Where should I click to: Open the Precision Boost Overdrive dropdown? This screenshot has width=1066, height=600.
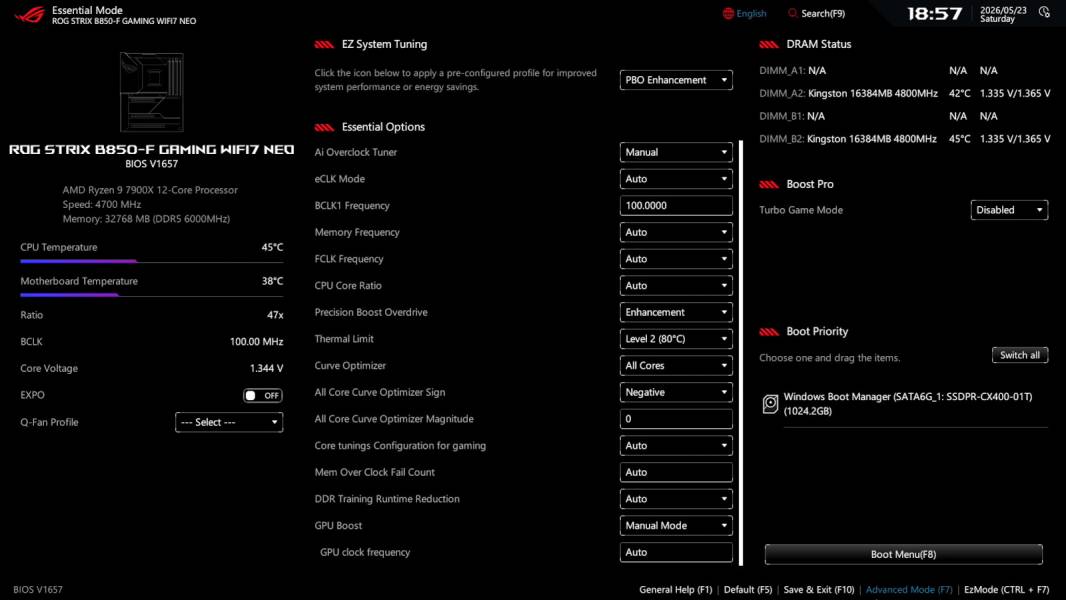click(x=676, y=312)
